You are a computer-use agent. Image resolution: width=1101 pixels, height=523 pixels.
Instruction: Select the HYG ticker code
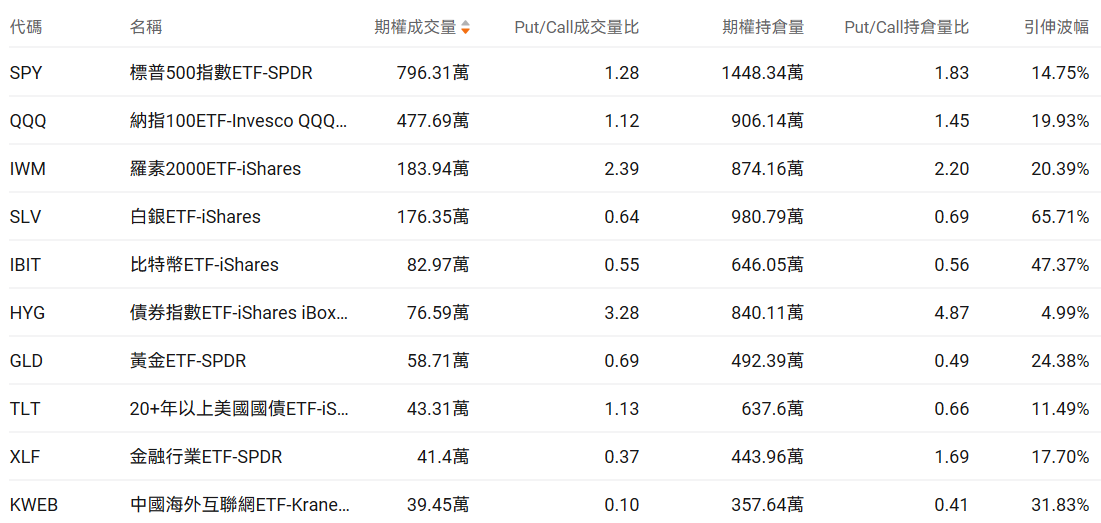pos(27,313)
